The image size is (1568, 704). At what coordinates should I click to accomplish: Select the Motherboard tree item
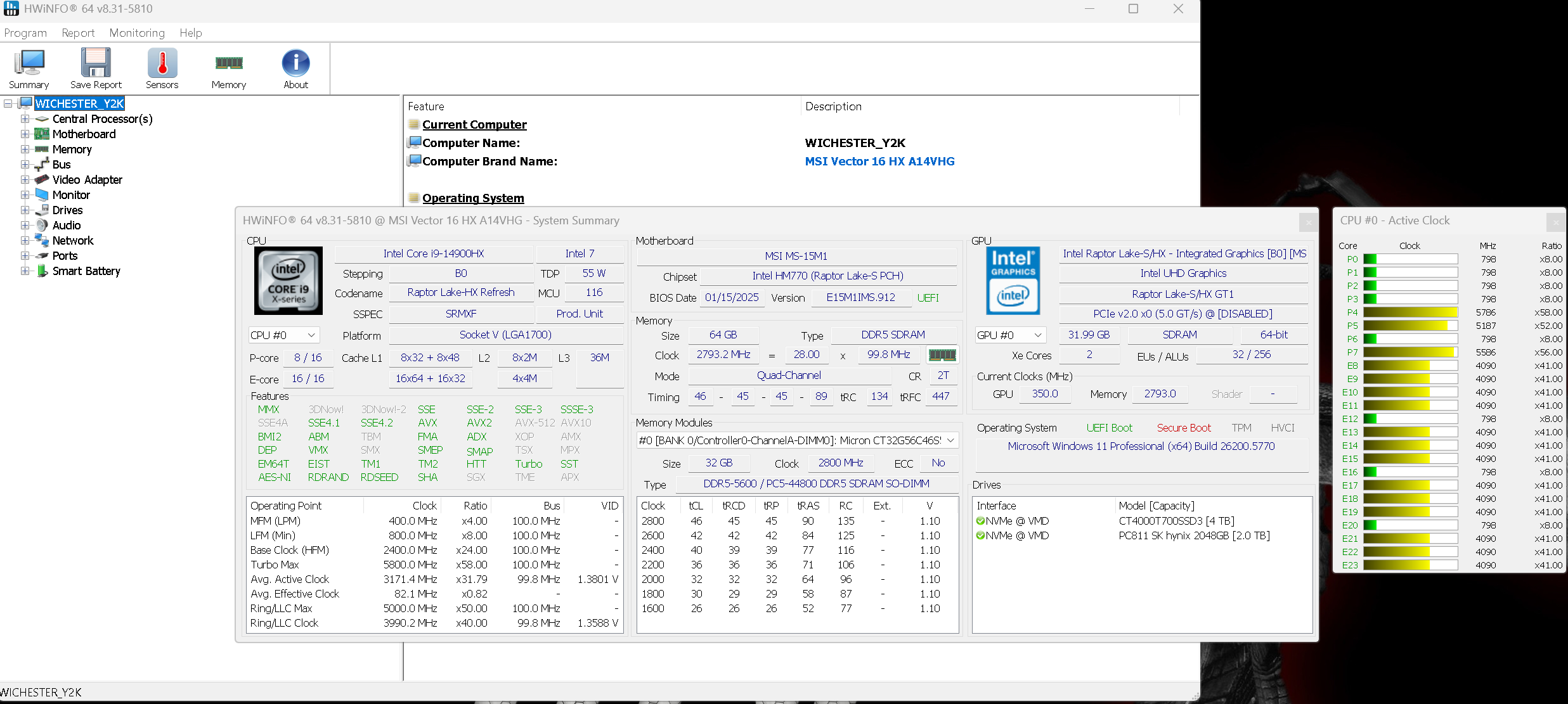[84, 134]
